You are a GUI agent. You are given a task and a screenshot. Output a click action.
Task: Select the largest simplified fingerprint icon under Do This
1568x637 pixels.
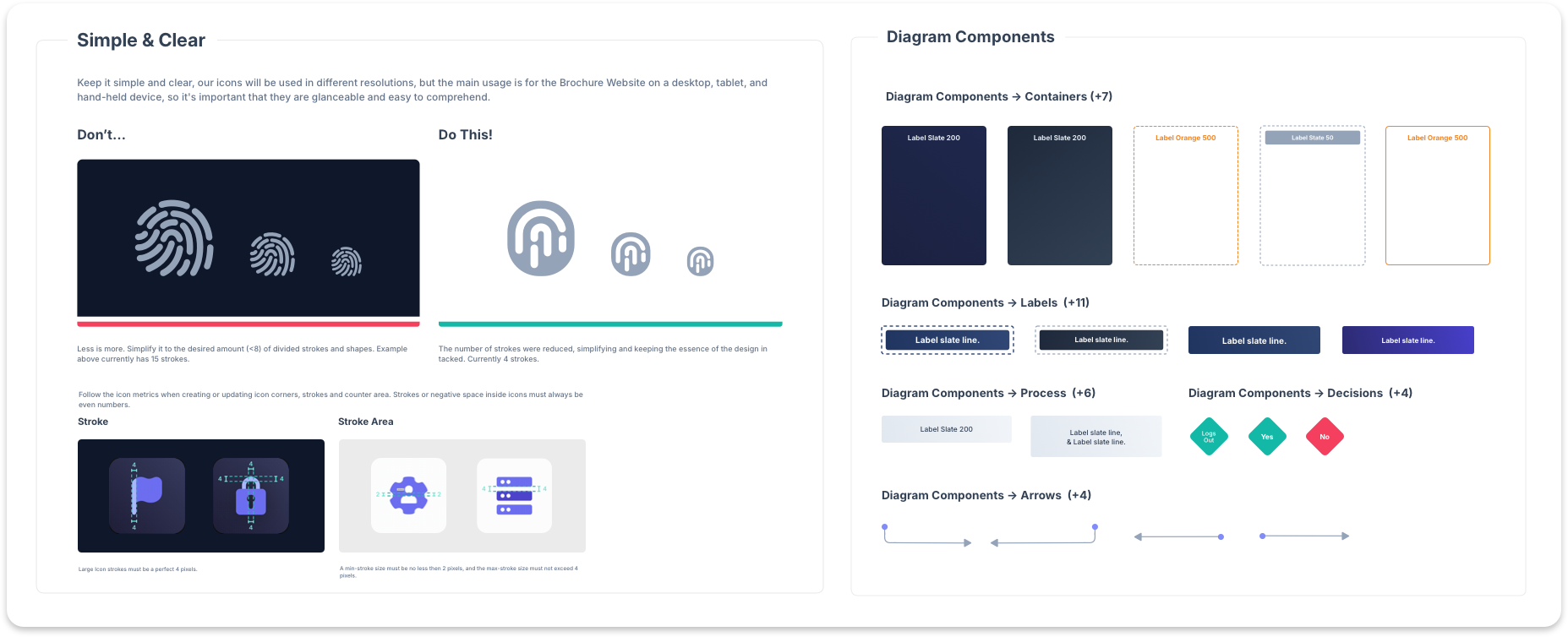[x=541, y=238]
